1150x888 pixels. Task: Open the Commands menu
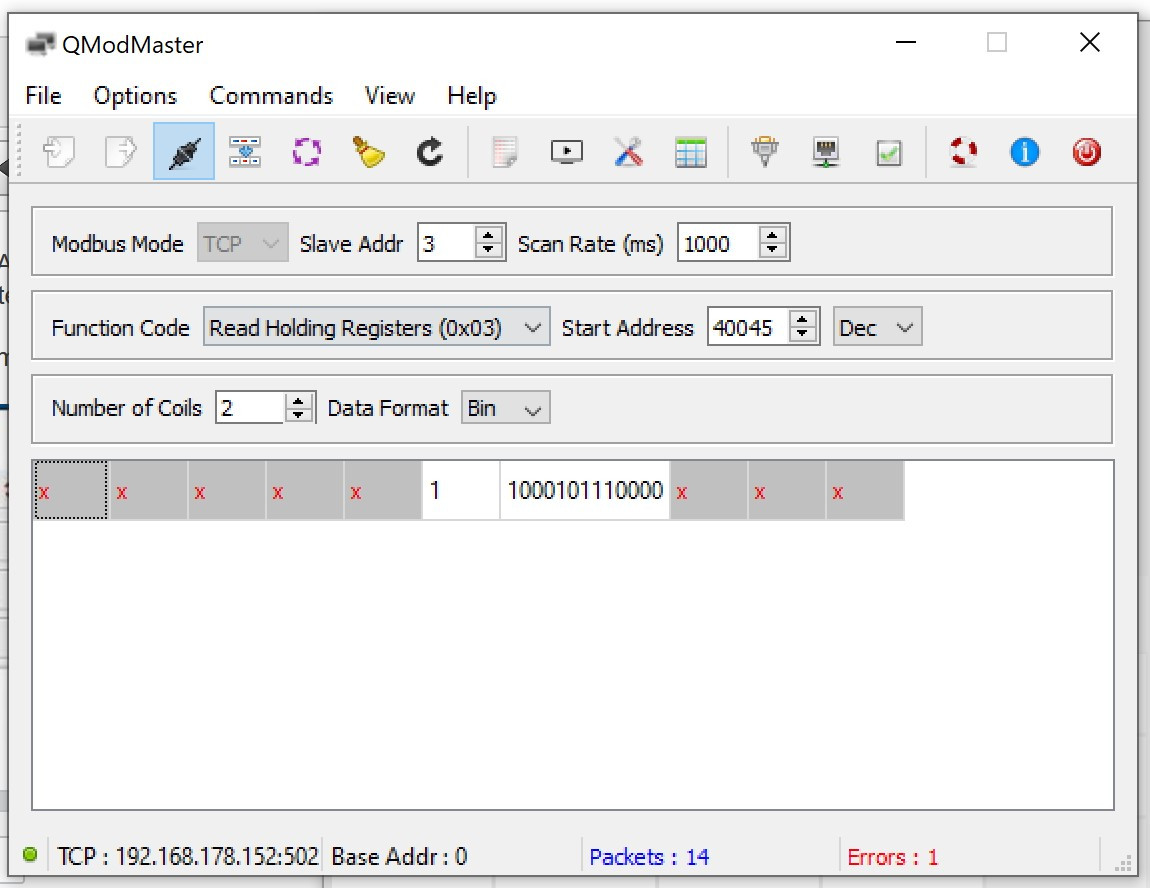(271, 96)
